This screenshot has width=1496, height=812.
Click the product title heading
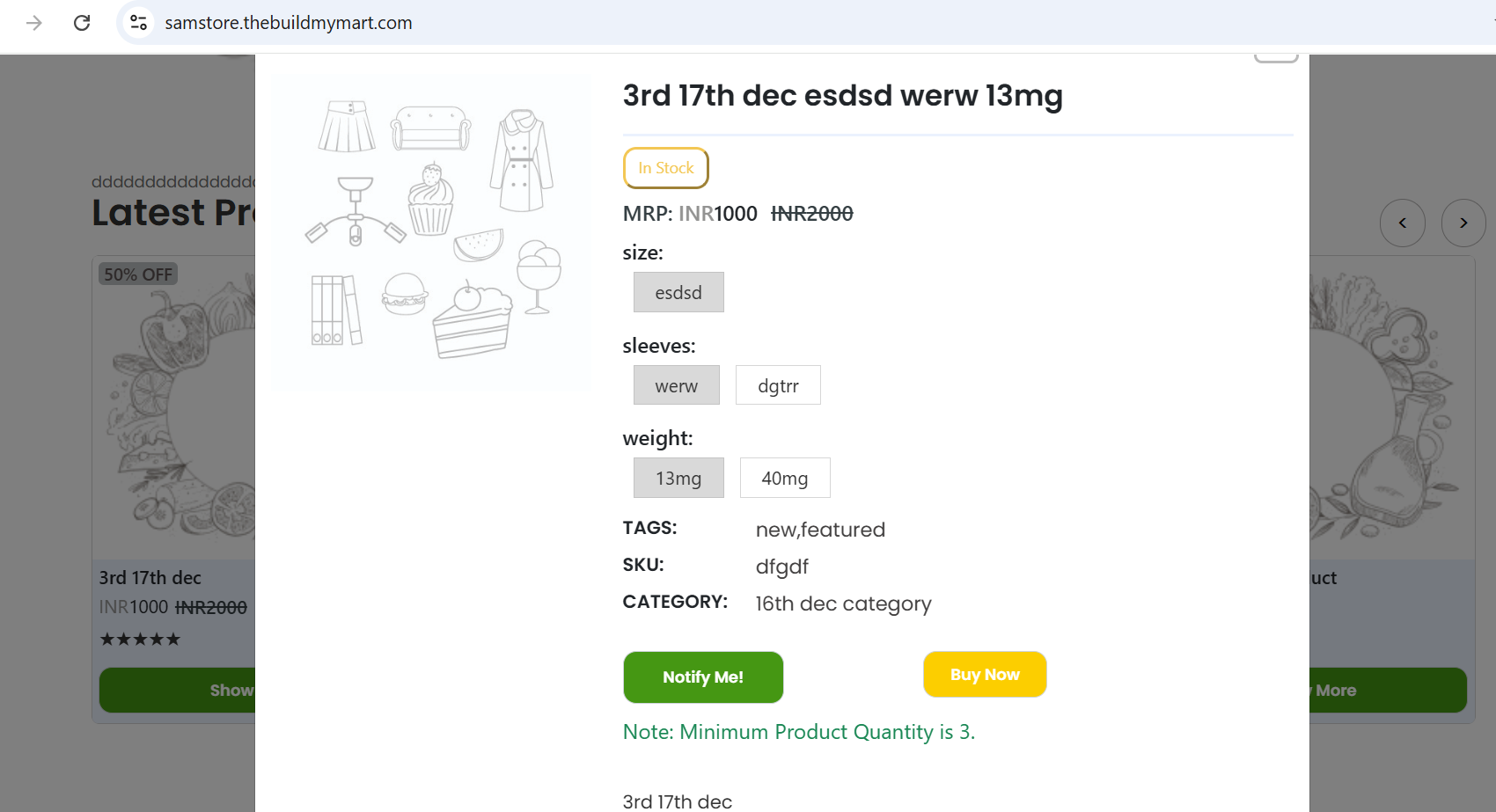842,95
